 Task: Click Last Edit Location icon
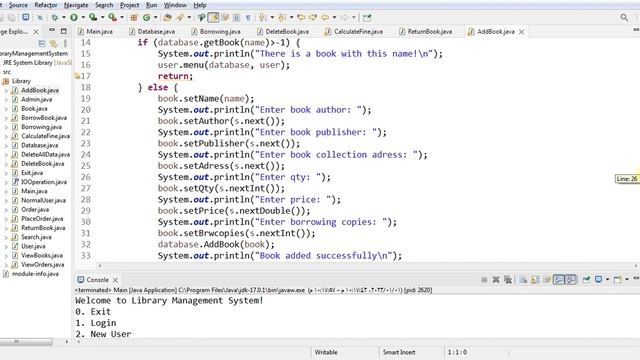point(301,17)
